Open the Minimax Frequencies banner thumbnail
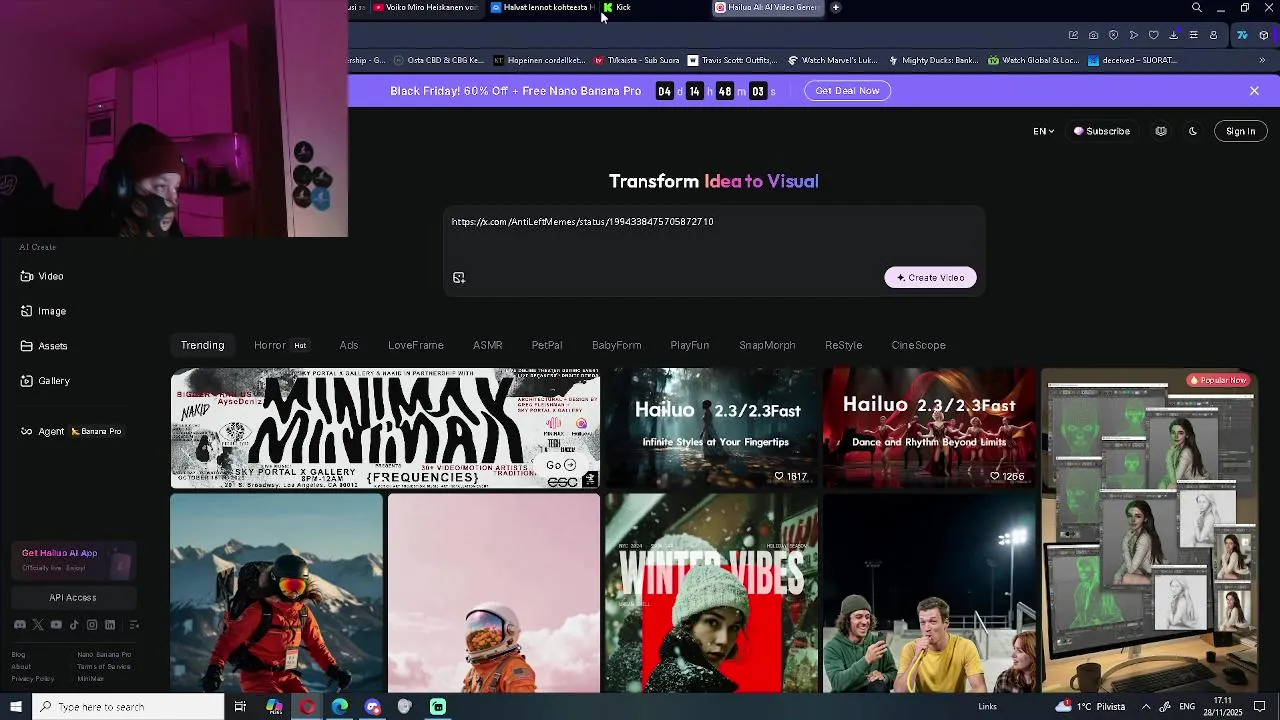 pyautogui.click(x=385, y=429)
